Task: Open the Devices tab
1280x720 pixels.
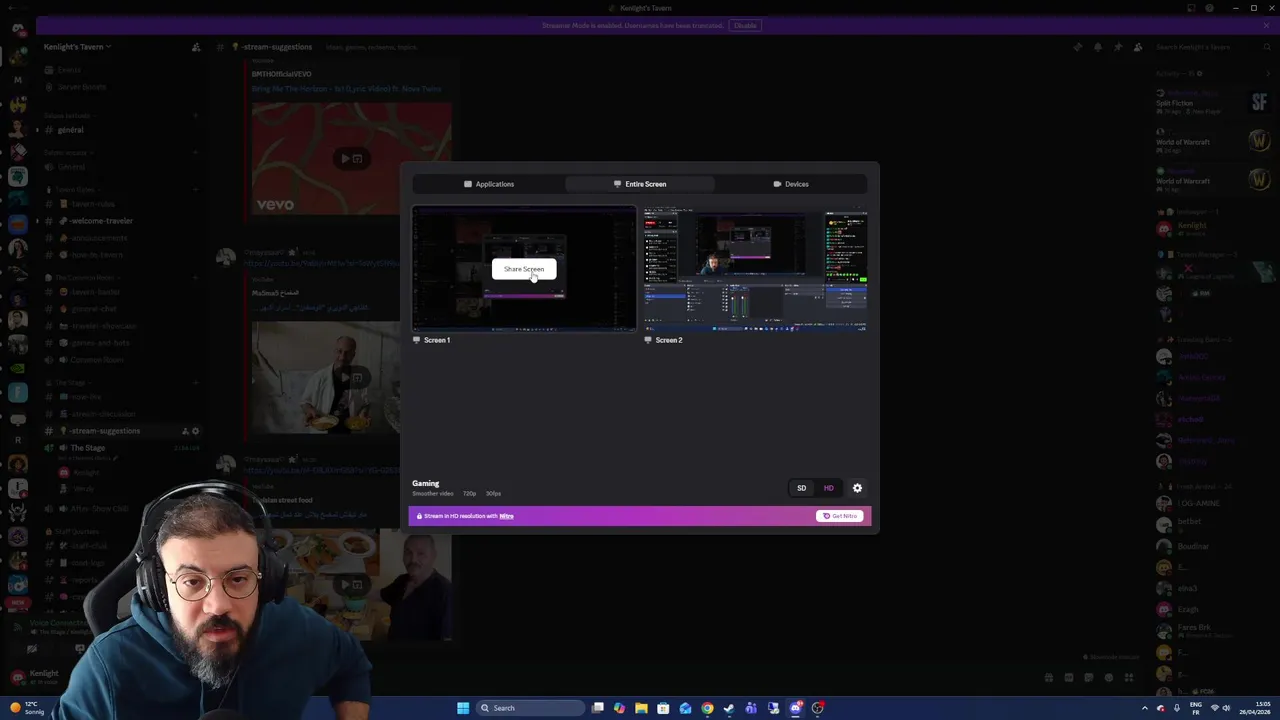Action: coord(791,184)
